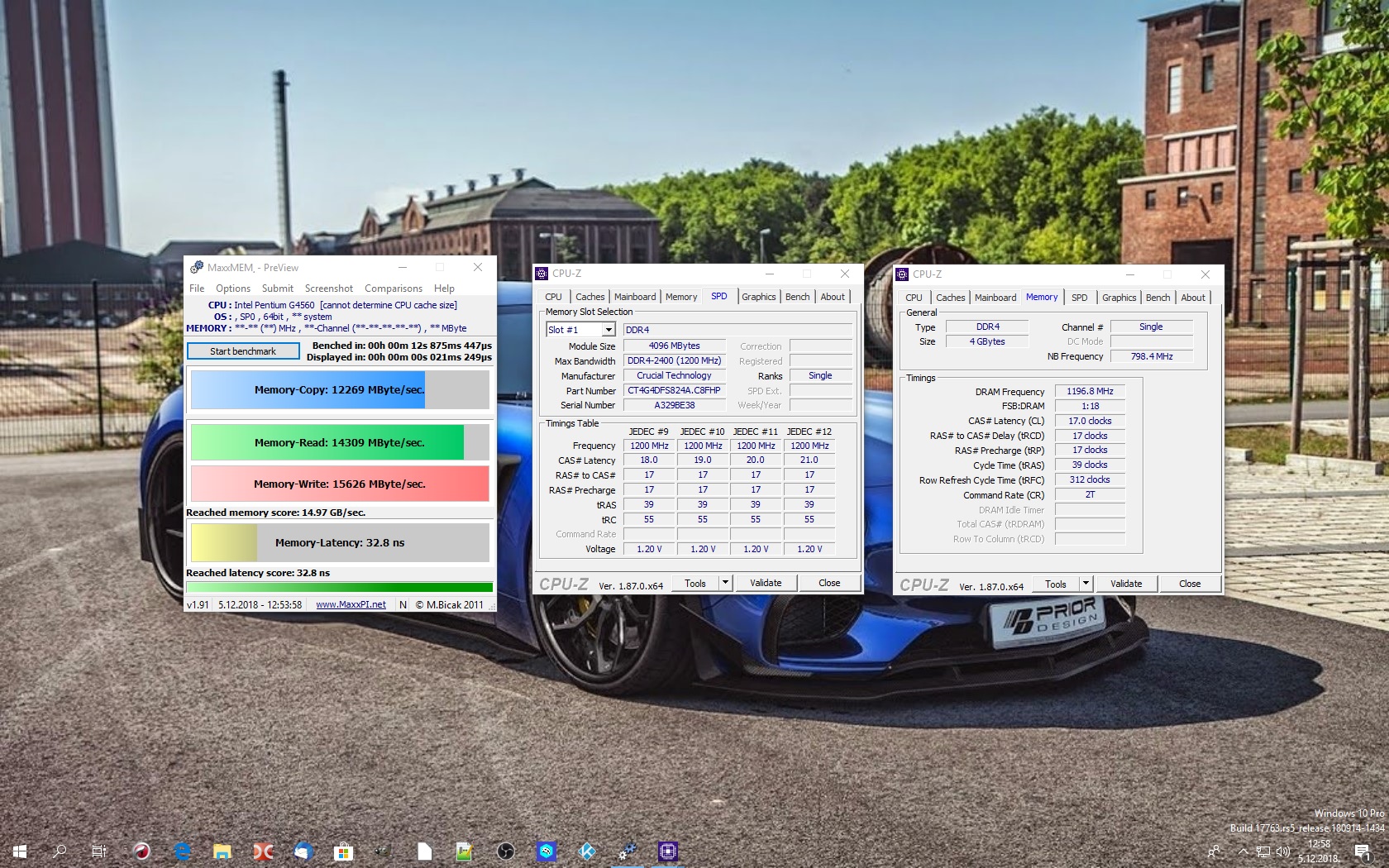Click the Tools button in the CPU-Z Memory window
The width and height of the screenshot is (1389, 868).
click(1056, 584)
